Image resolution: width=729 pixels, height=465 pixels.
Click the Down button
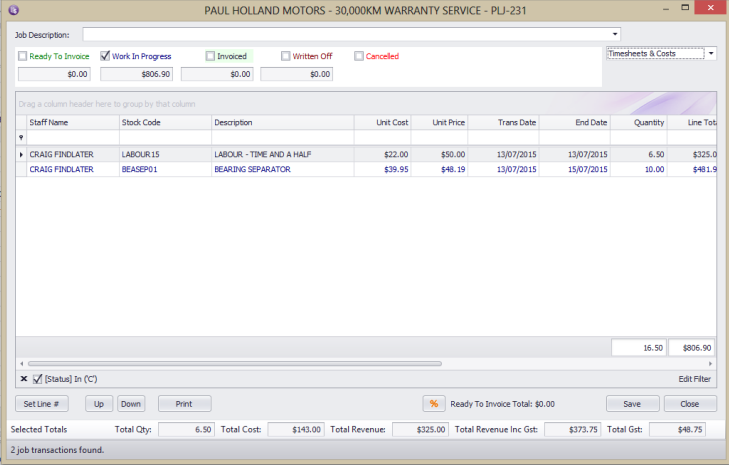click(131, 404)
